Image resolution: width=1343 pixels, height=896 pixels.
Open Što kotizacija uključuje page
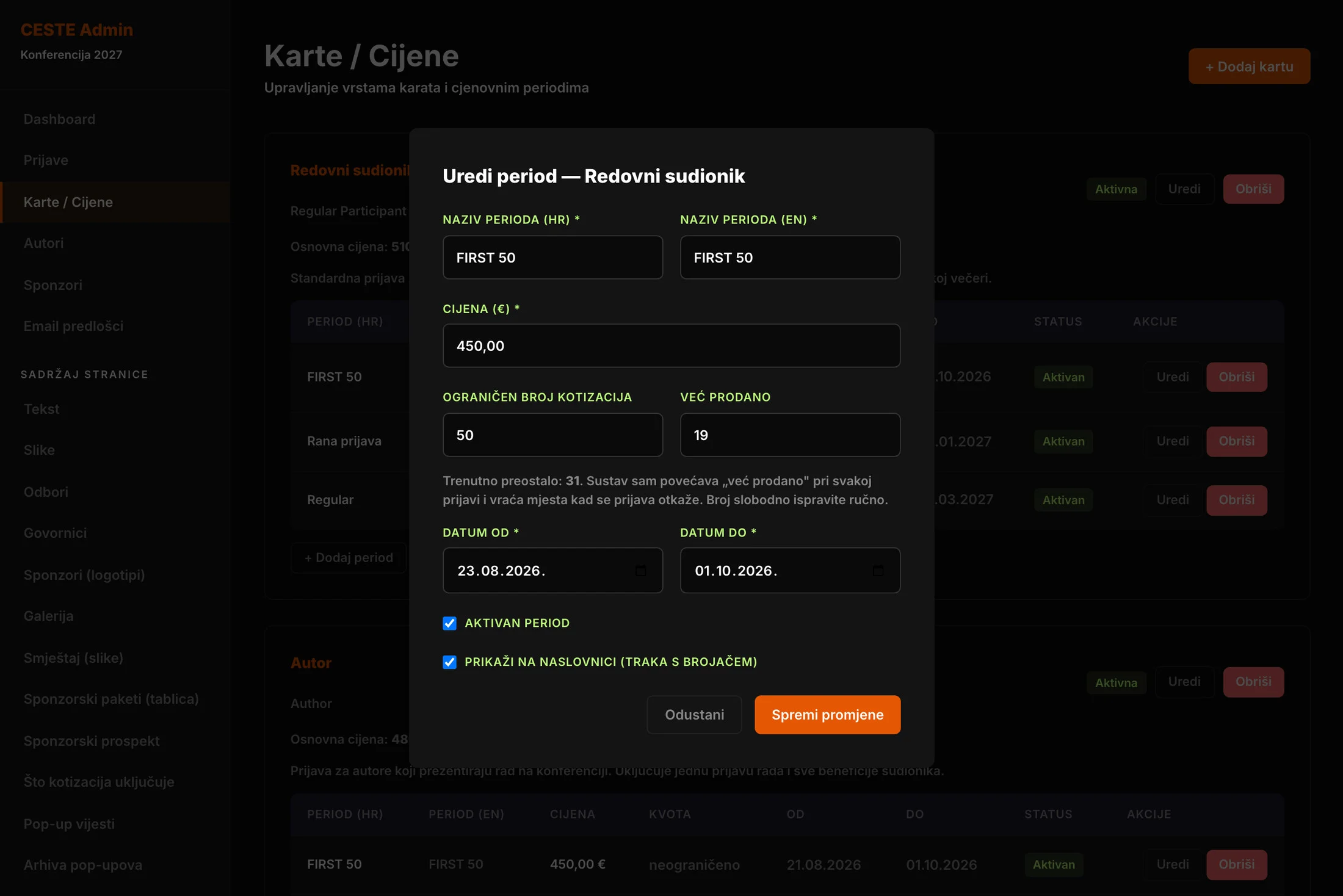point(99,782)
